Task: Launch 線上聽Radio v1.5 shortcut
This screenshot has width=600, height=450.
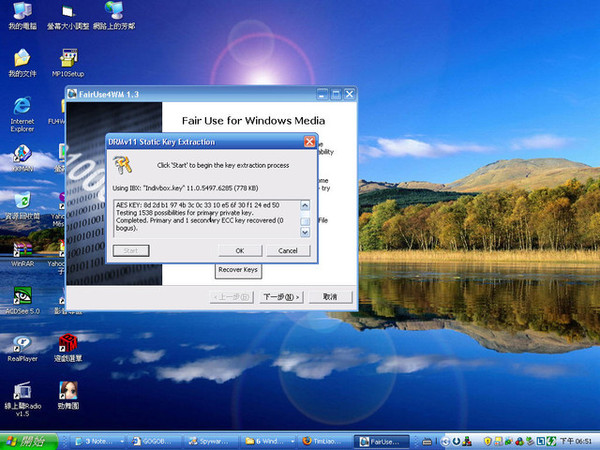Action: click(x=22, y=399)
